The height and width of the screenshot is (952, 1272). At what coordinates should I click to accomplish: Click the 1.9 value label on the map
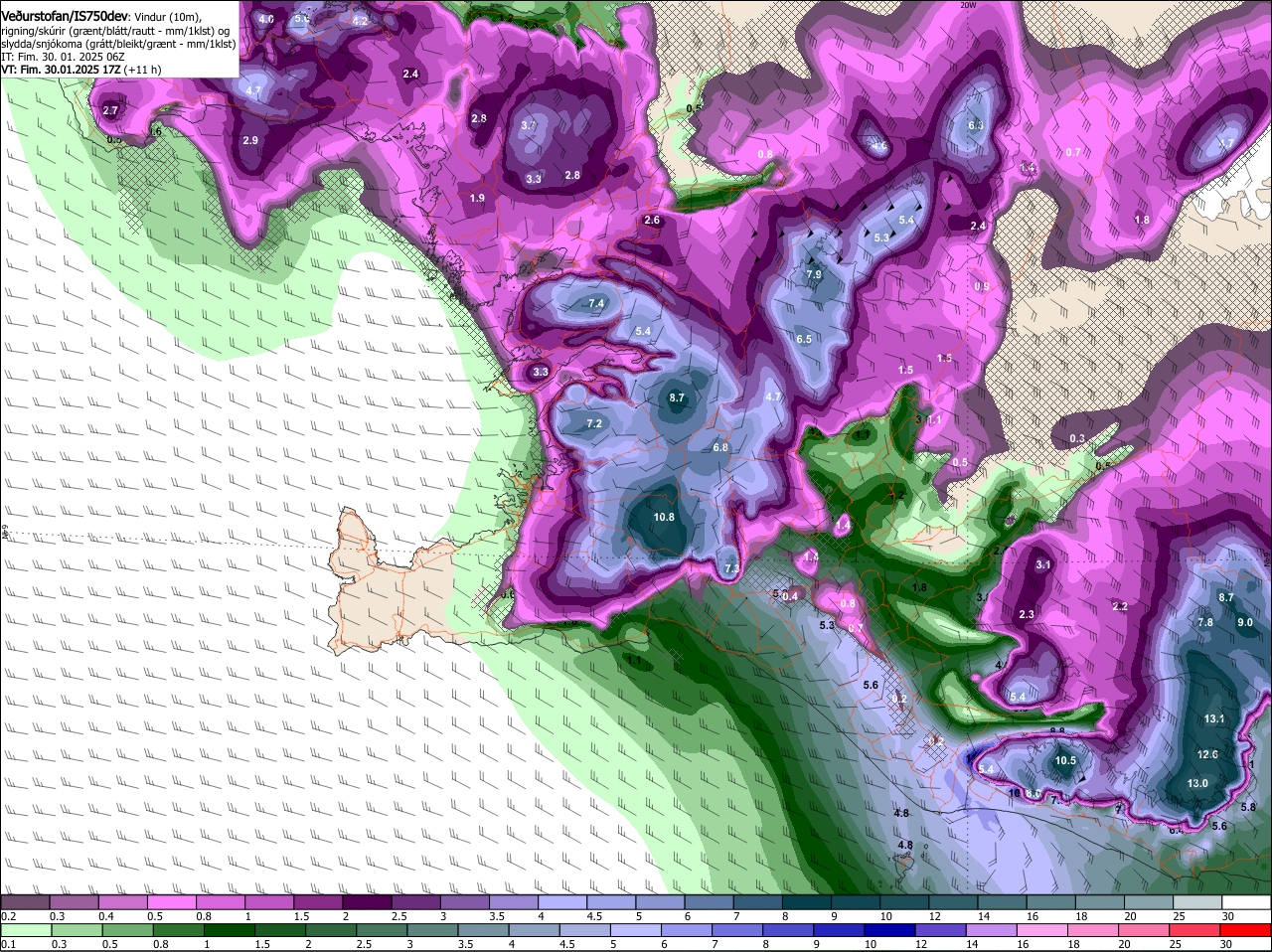click(x=477, y=198)
